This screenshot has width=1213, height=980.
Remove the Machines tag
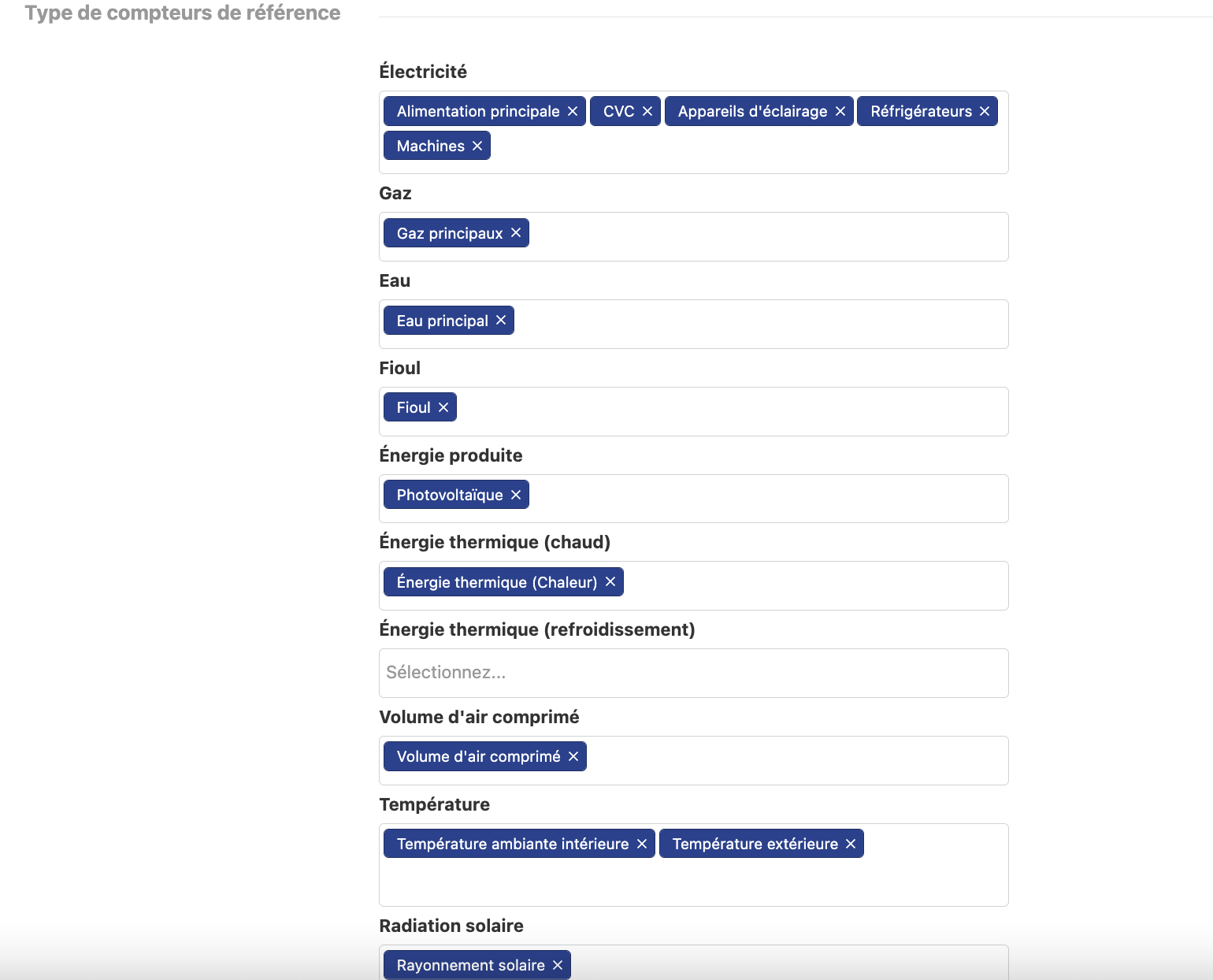pos(477,146)
